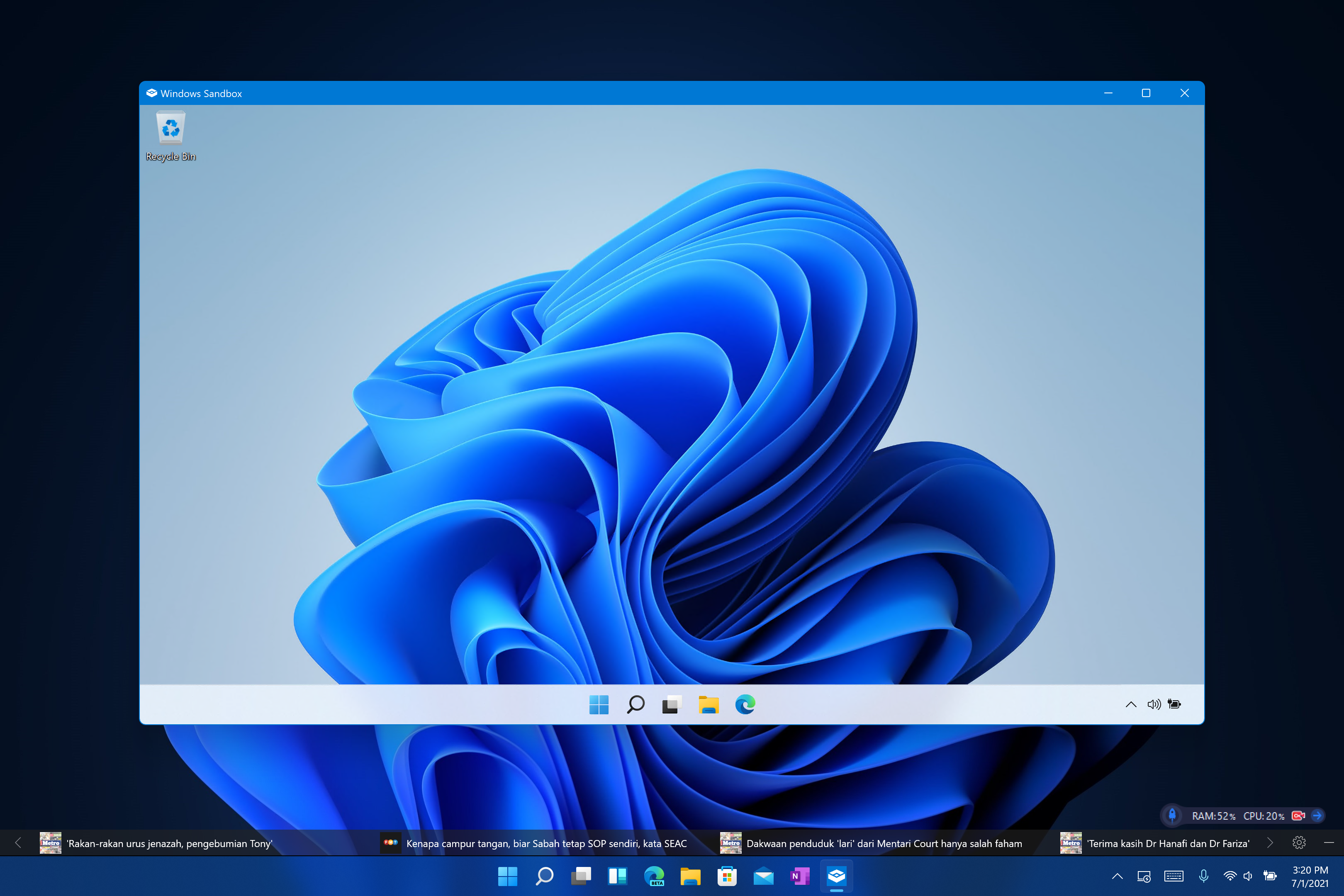Click the speaker icon in the Sandbox taskbar
Image resolution: width=1344 pixels, height=896 pixels.
1154,704
